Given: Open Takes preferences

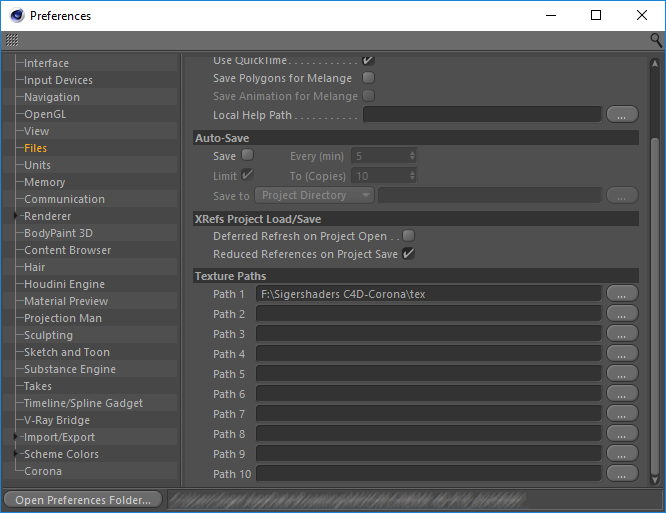Looking at the screenshot, I should [x=38, y=386].
